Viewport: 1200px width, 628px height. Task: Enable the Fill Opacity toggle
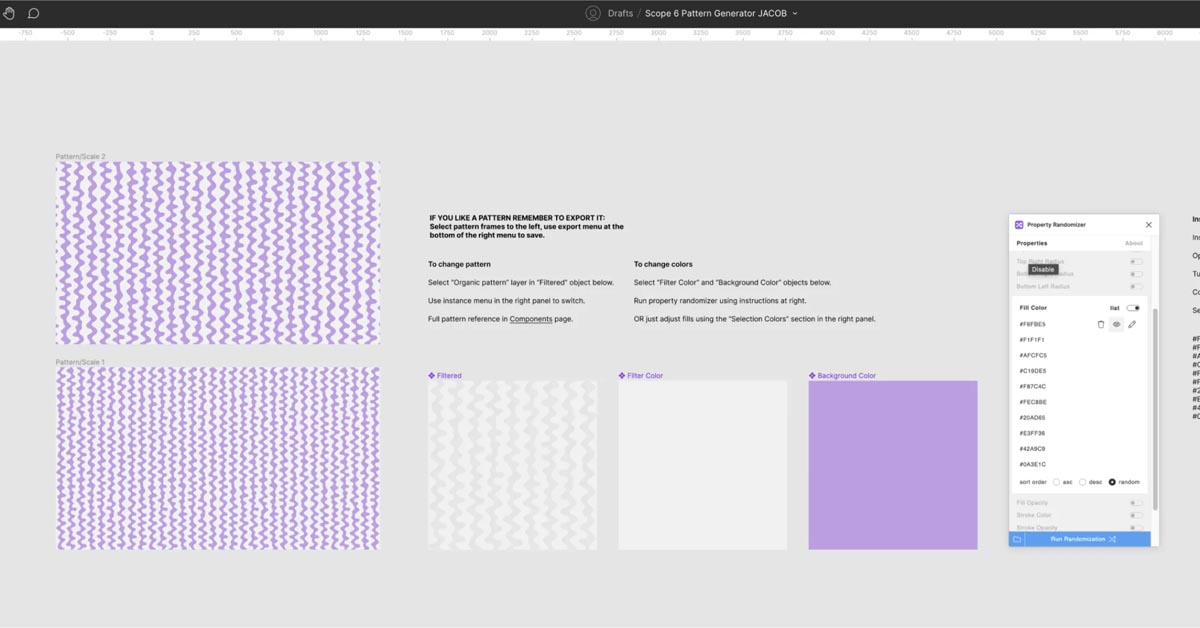pos(1136,503)
